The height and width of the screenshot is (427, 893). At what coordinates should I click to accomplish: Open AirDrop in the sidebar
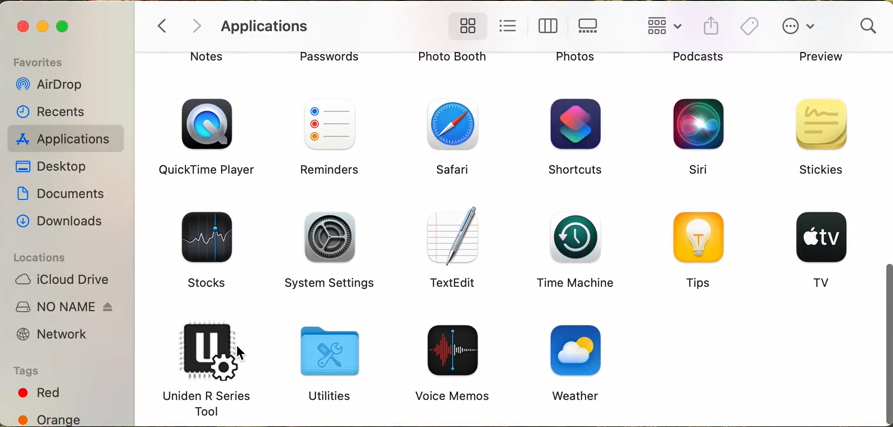click(x=65, y=84)
